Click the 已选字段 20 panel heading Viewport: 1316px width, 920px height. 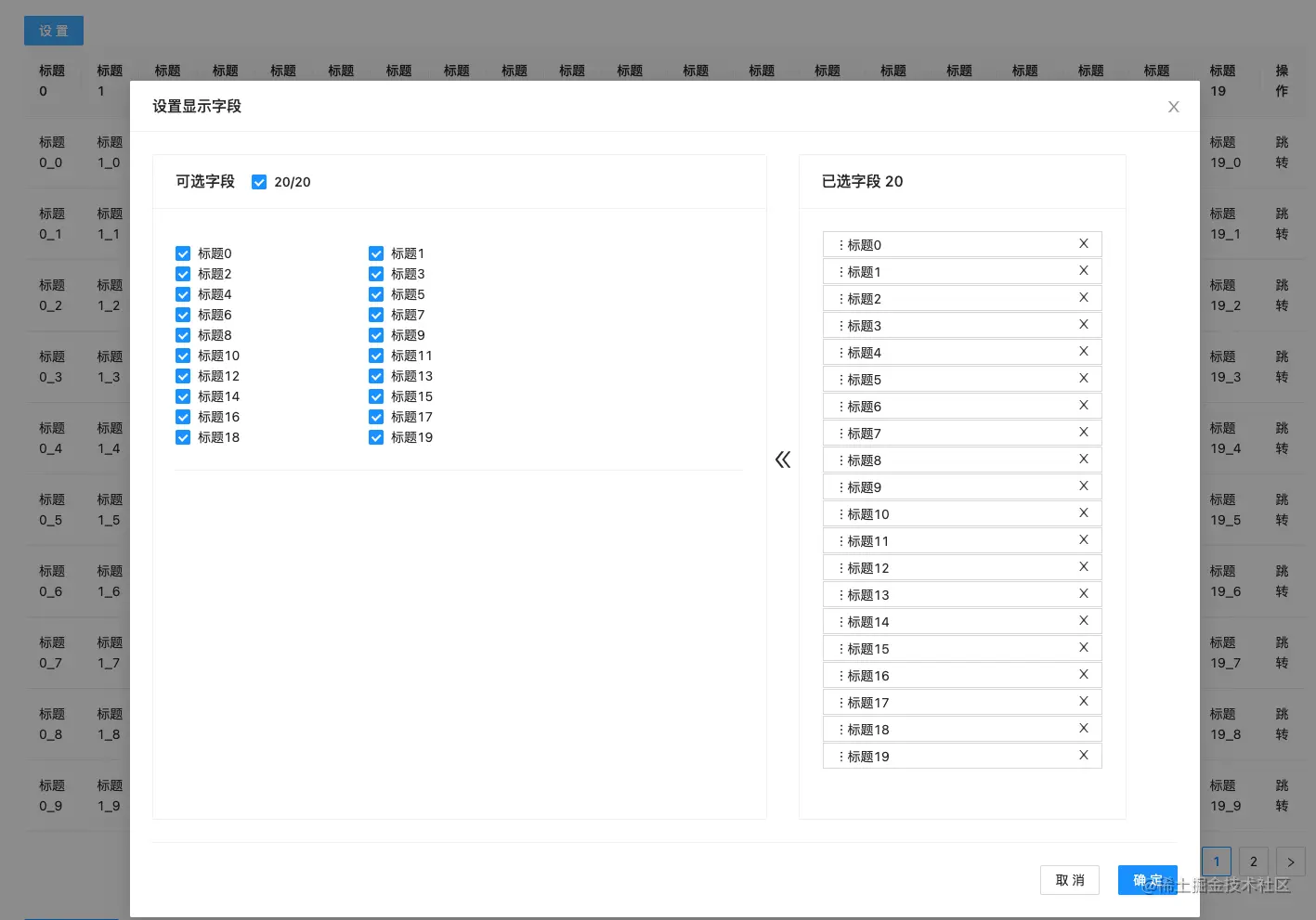point(862,182)
